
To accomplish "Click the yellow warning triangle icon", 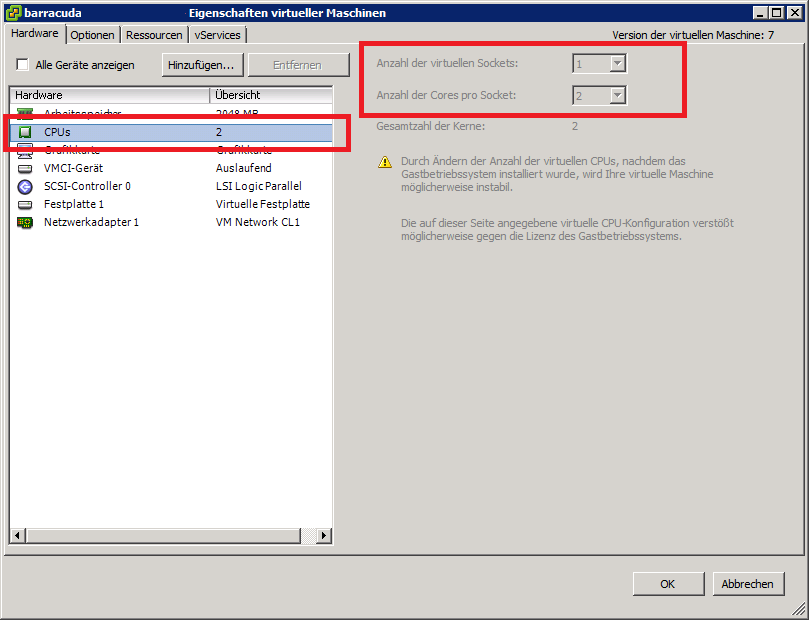I will (385, 161).
